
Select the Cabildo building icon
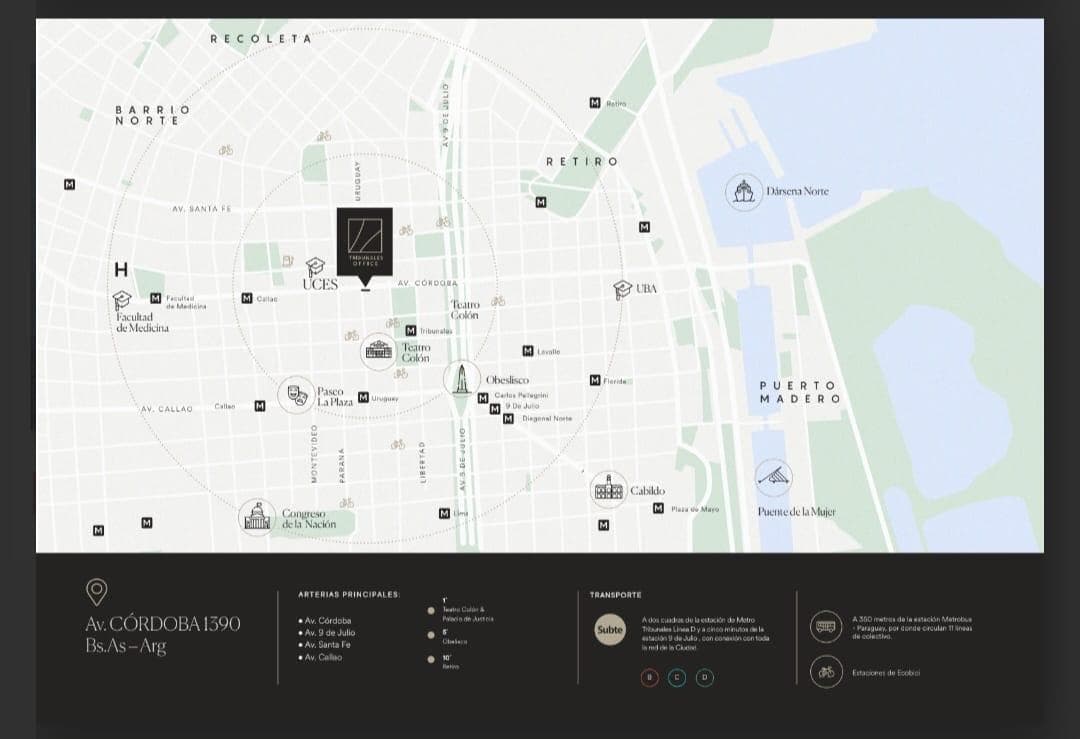click(608, 490)
